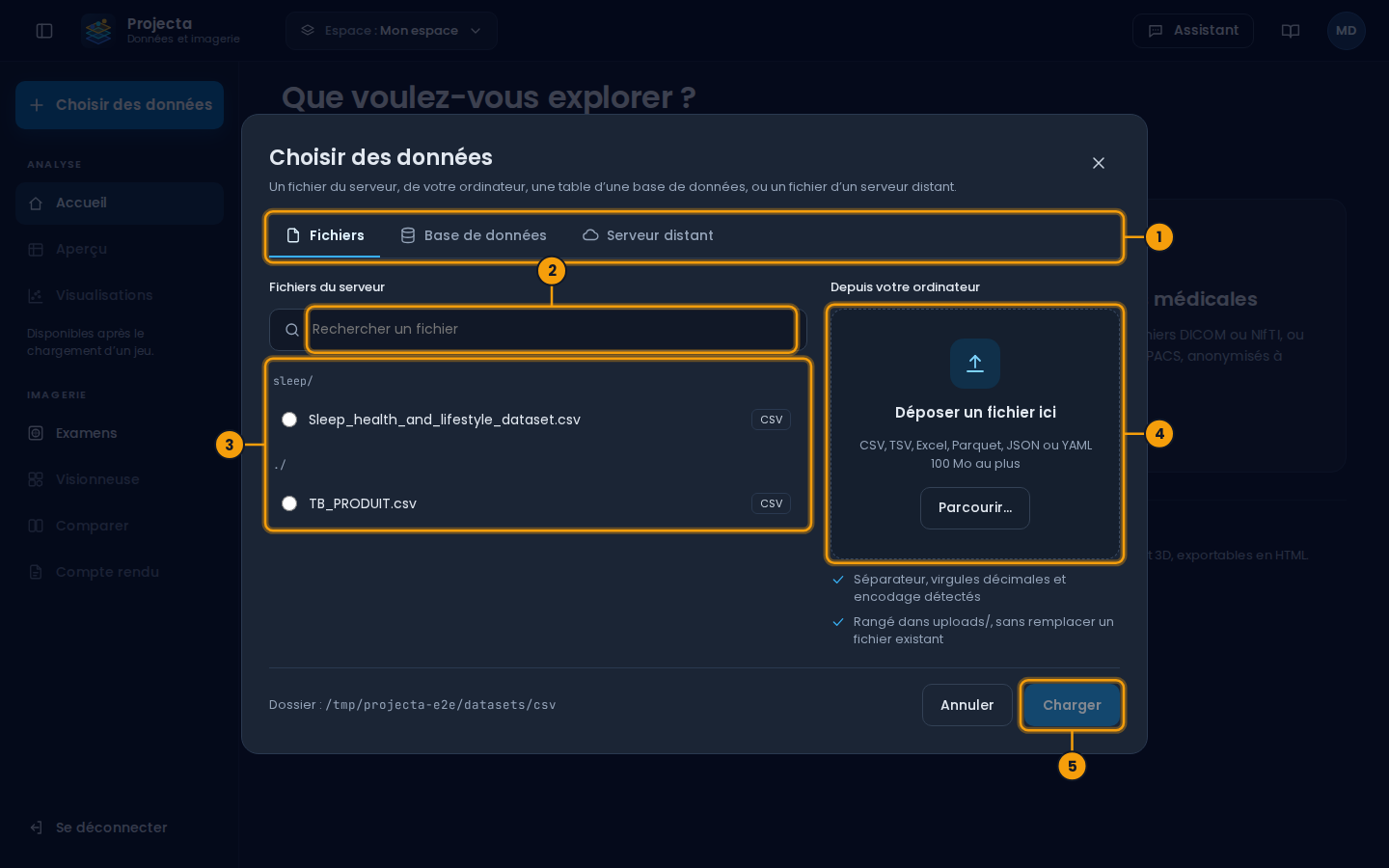This screenshot has width=1389, height=868.
Task: Click the Déposer un fichier ici drop zone
Action: click(x=975, y=433)
